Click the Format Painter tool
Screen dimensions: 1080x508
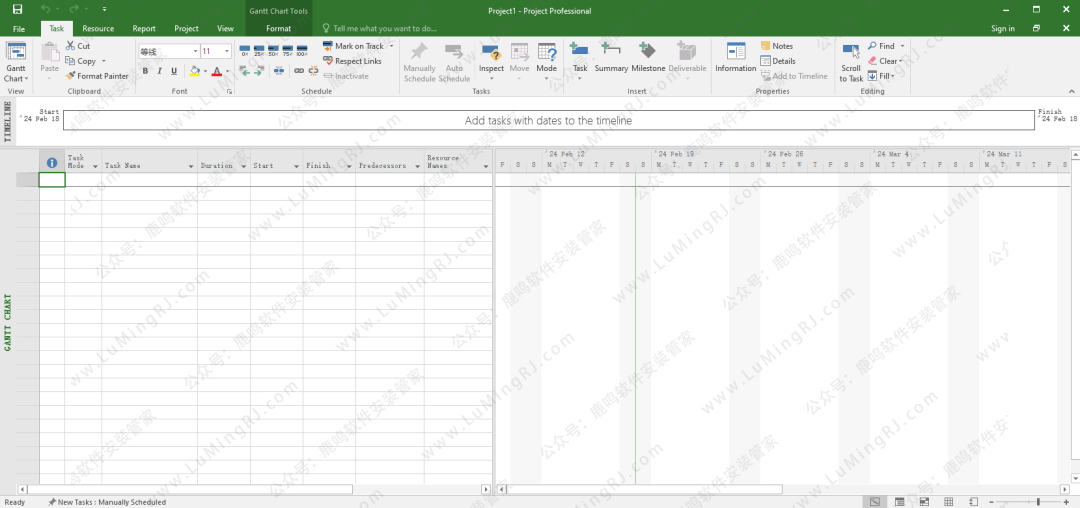point(97,76)
